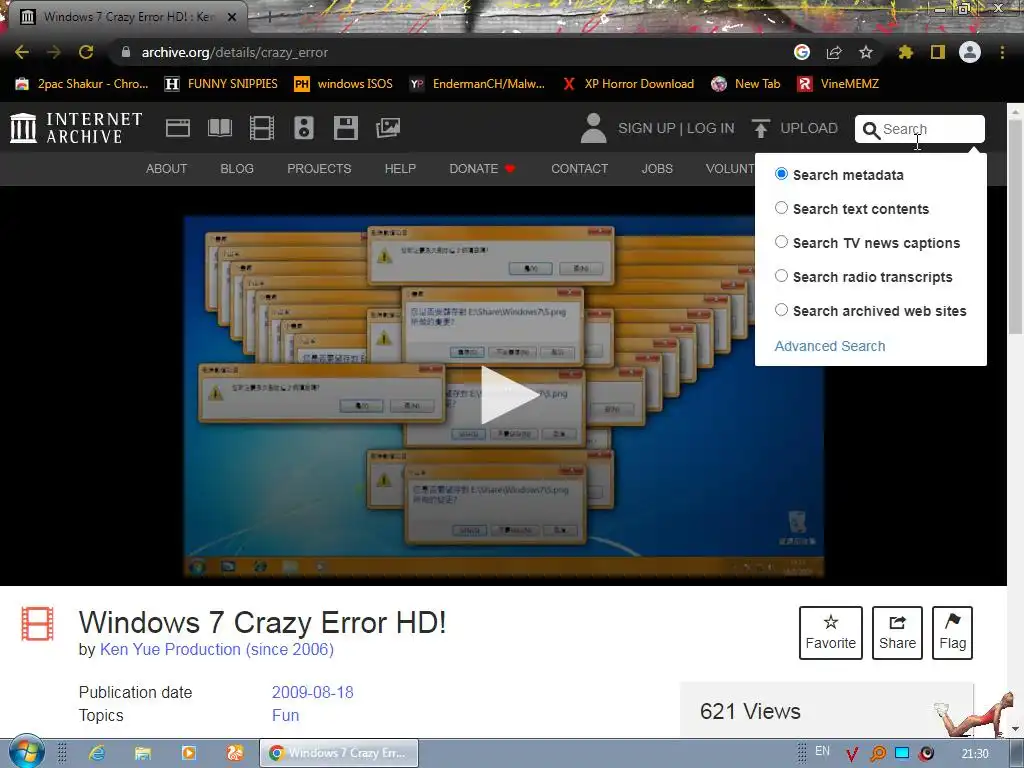Viewport: 1024px width, 768px height.
Task: Launch Internet Explorer from taskbar
Action: tap(97, 753)
